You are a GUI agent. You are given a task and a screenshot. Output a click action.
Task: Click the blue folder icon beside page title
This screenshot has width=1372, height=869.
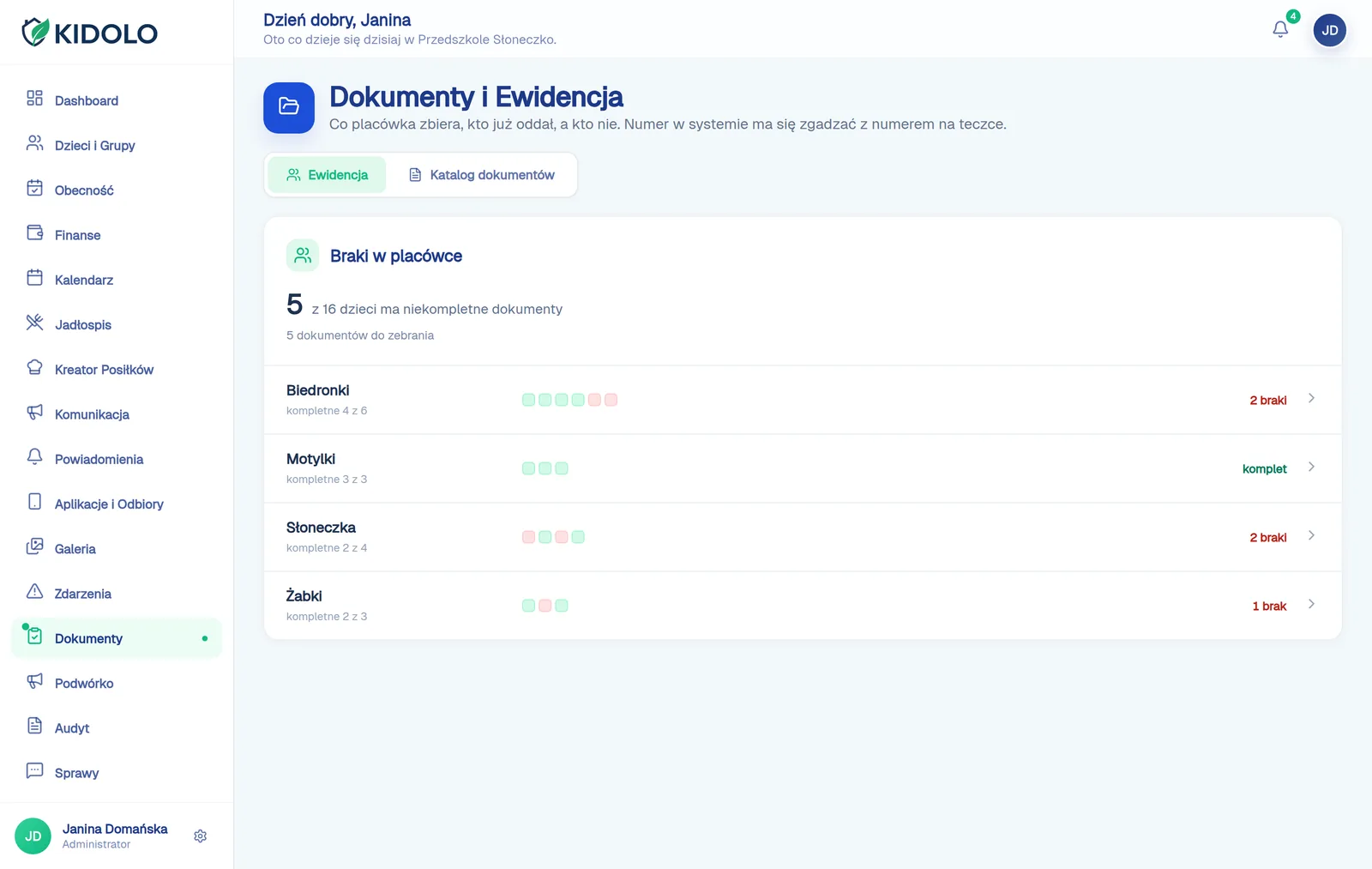(289, 107)
